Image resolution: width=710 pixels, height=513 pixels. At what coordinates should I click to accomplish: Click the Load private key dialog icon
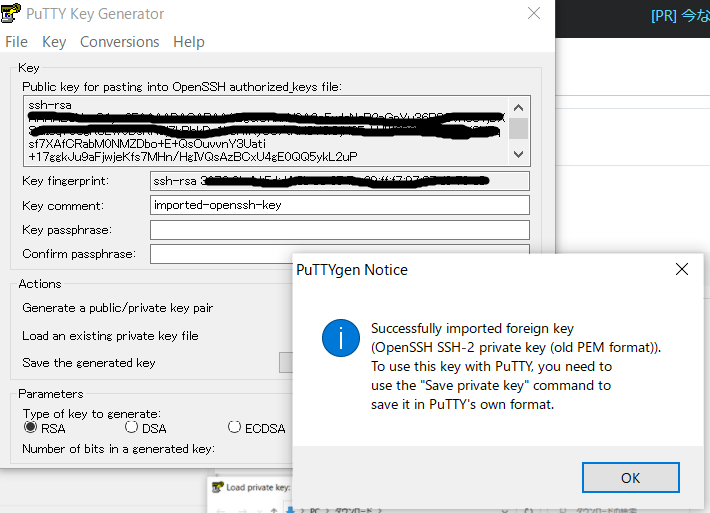(x=218, y=487)
